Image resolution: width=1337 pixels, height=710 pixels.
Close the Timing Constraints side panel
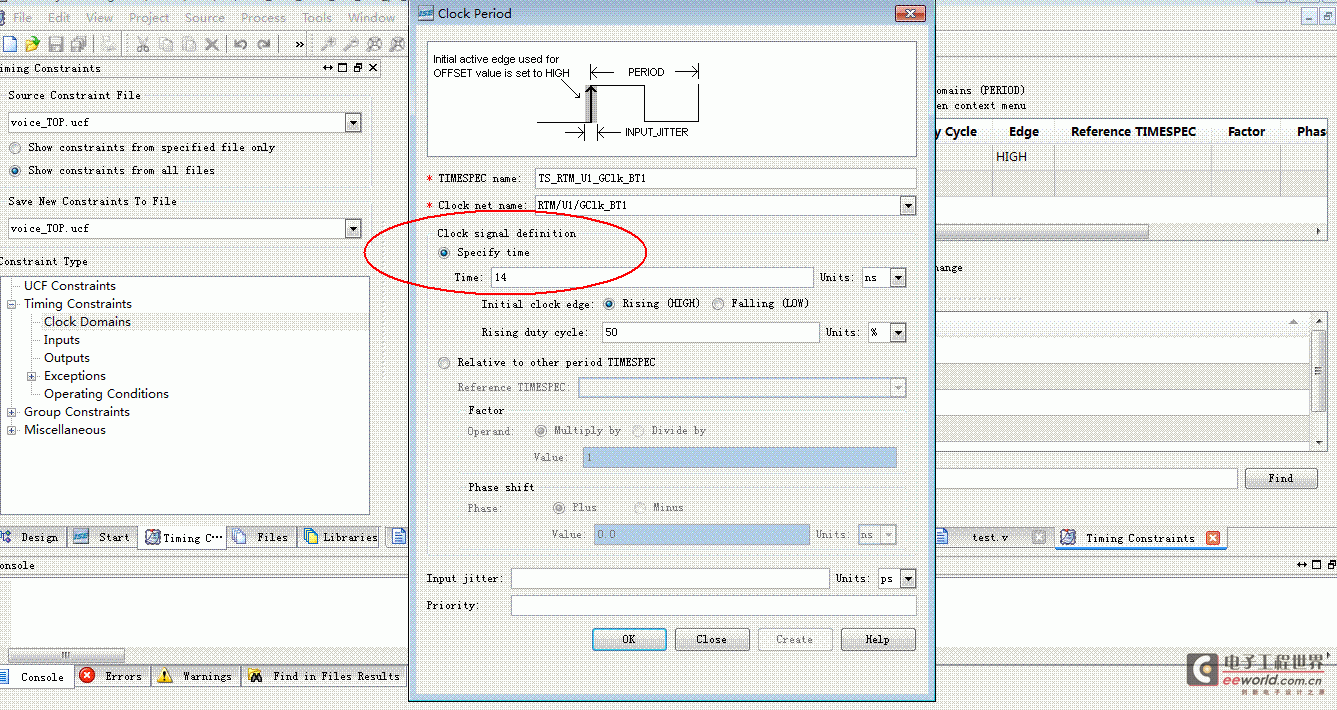point(373,68)
